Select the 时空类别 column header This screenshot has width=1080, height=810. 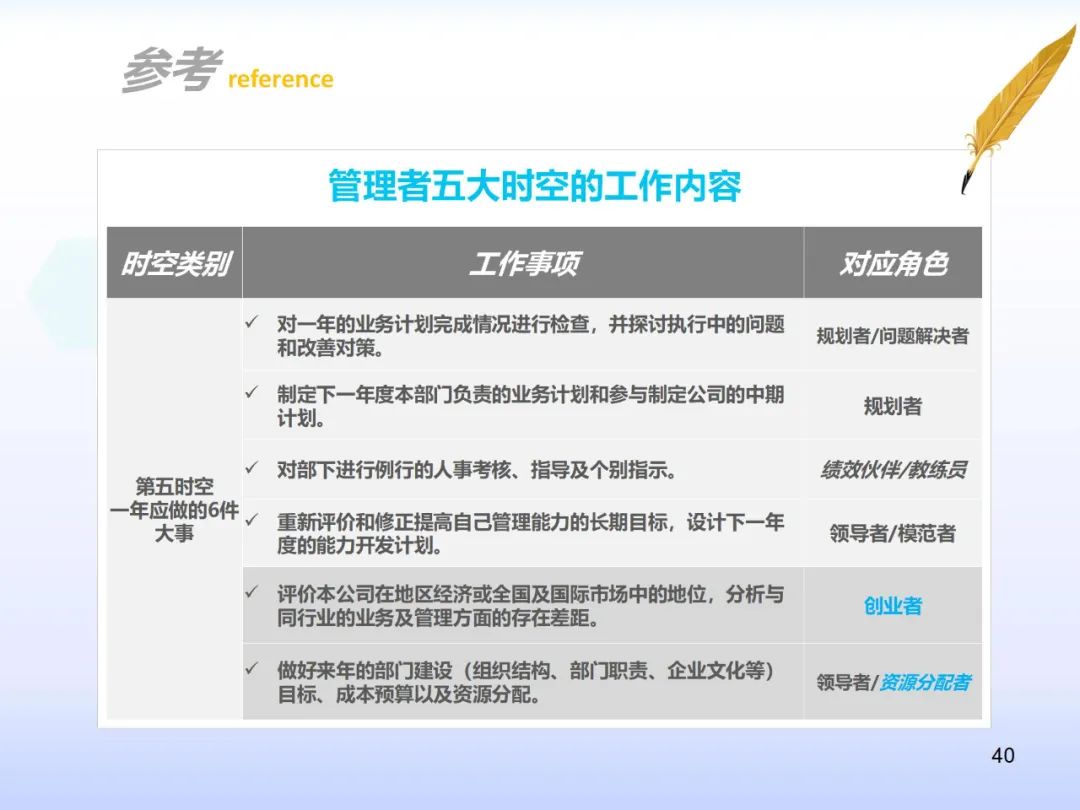175,263
